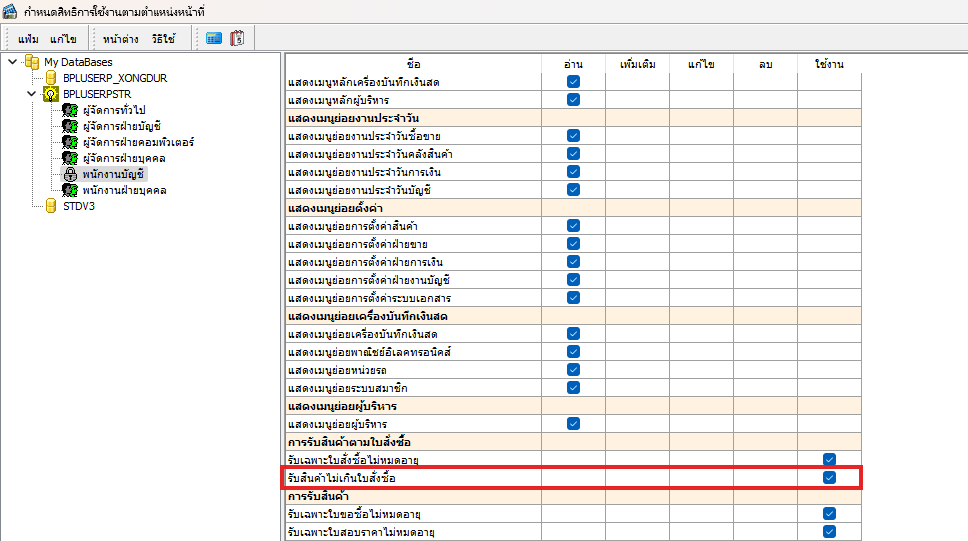
Task: Toggle อ่าน checkbox for แสดงเมนูย่อยหน่วยรถ
Action: [573, 370]
